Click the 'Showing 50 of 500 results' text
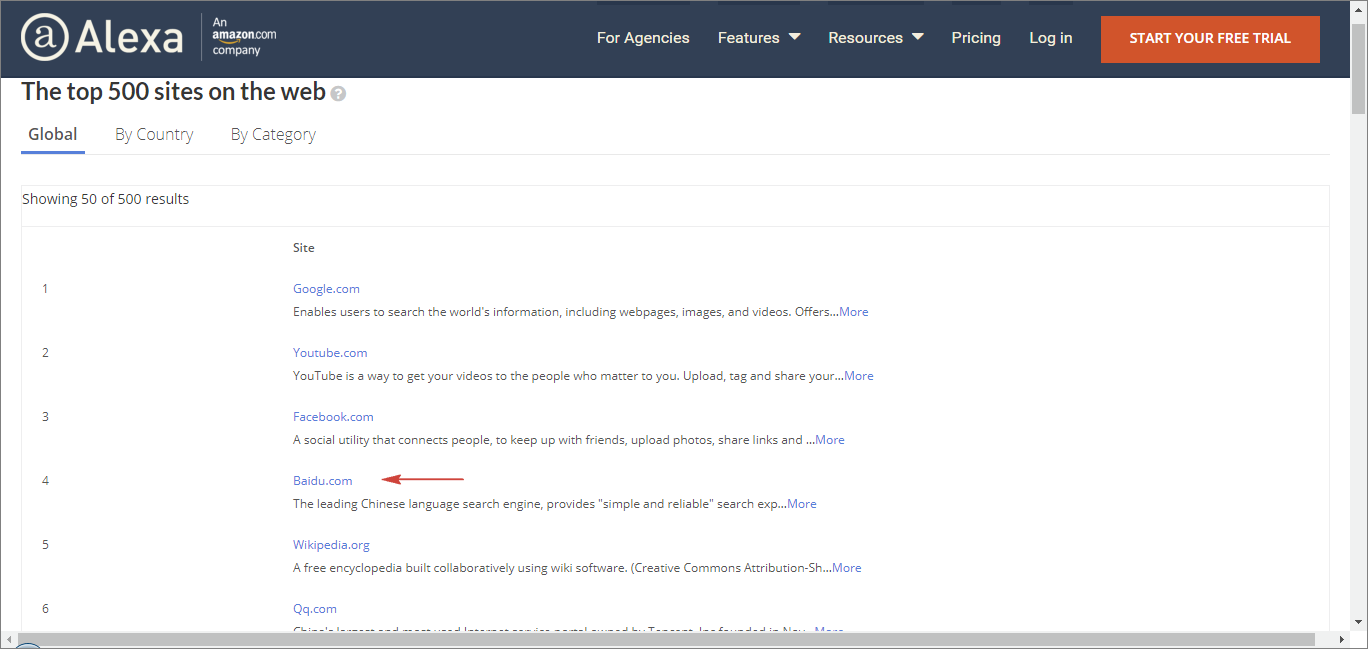Image resolution: width=1368 pixels, height=649 pixels. point(106,199)
